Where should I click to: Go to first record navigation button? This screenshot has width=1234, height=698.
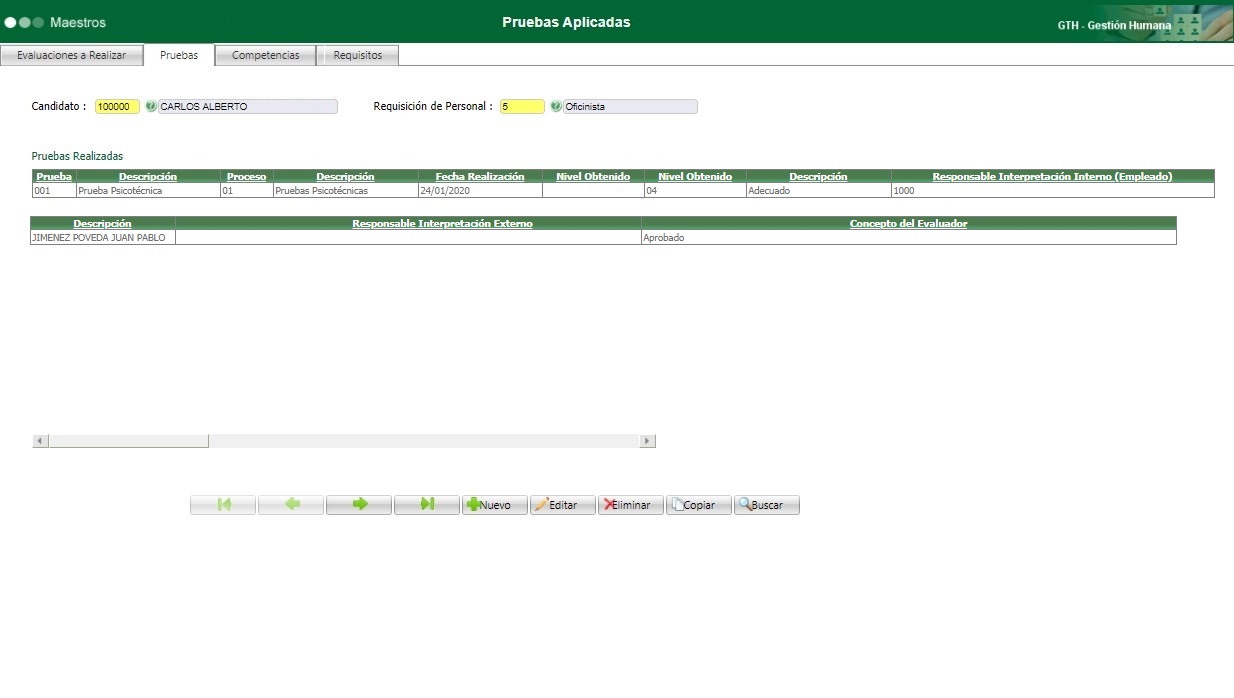coord(223,505)
